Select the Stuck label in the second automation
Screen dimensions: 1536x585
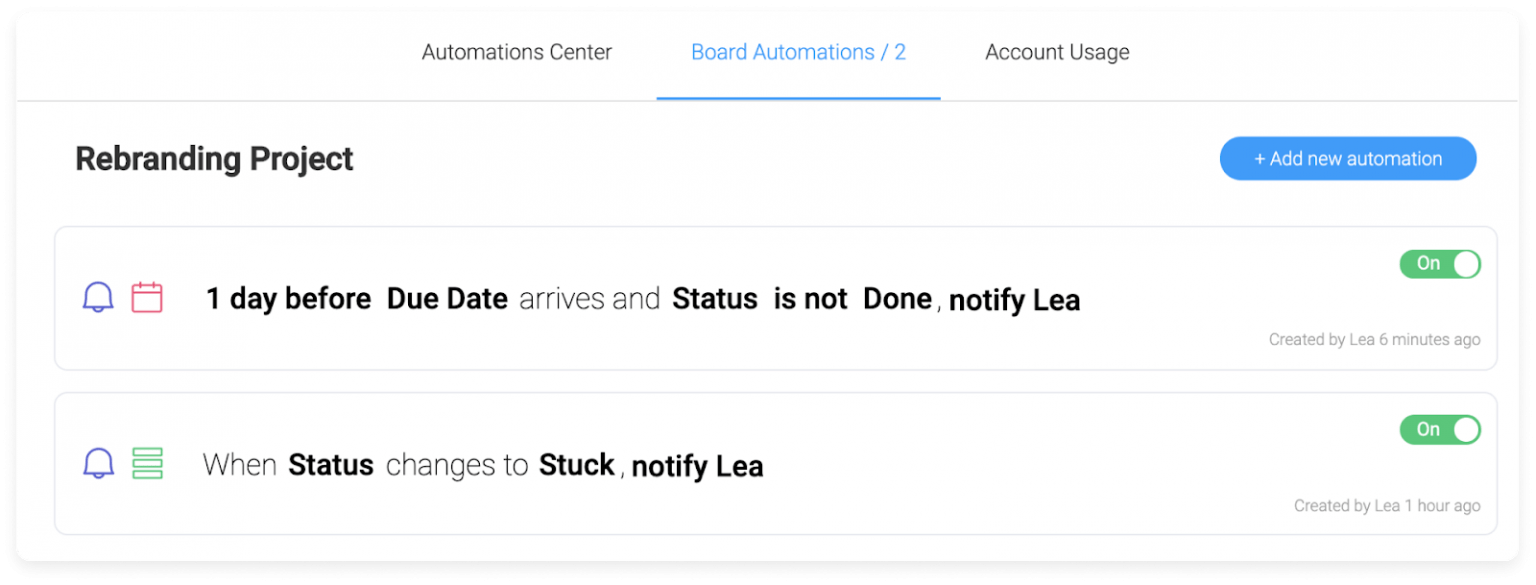coord(577,464)
